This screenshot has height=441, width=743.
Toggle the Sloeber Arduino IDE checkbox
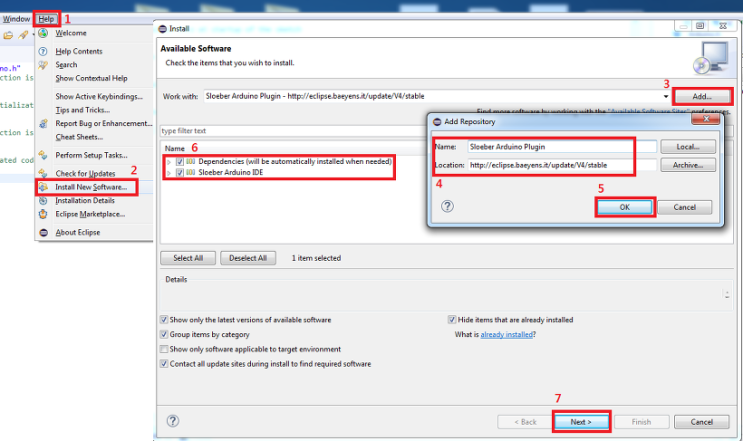click(x=180, y=172)
